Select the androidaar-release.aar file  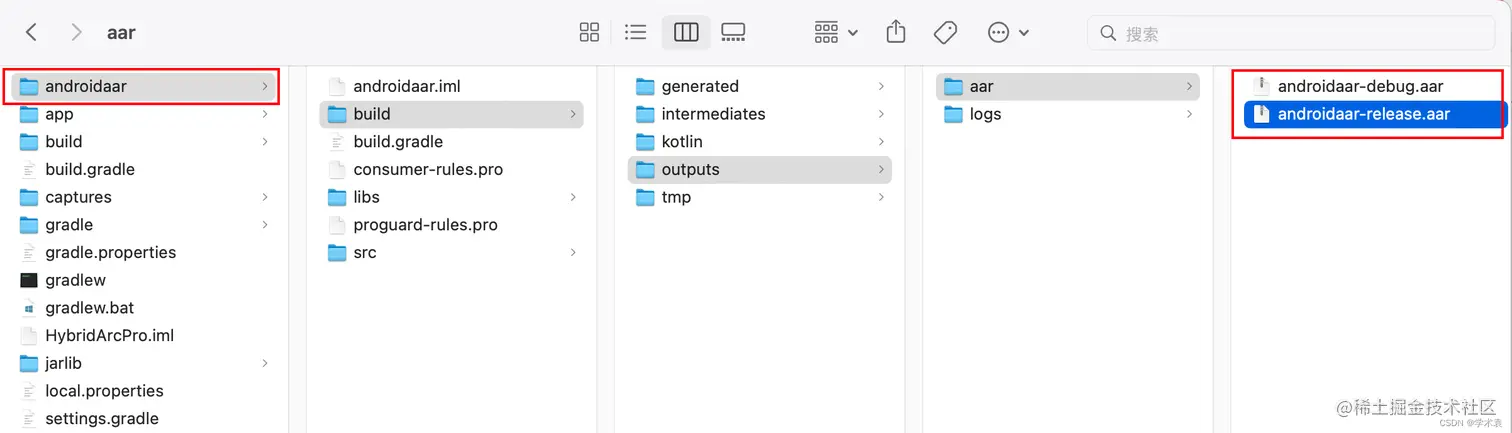pos(1374,114)
